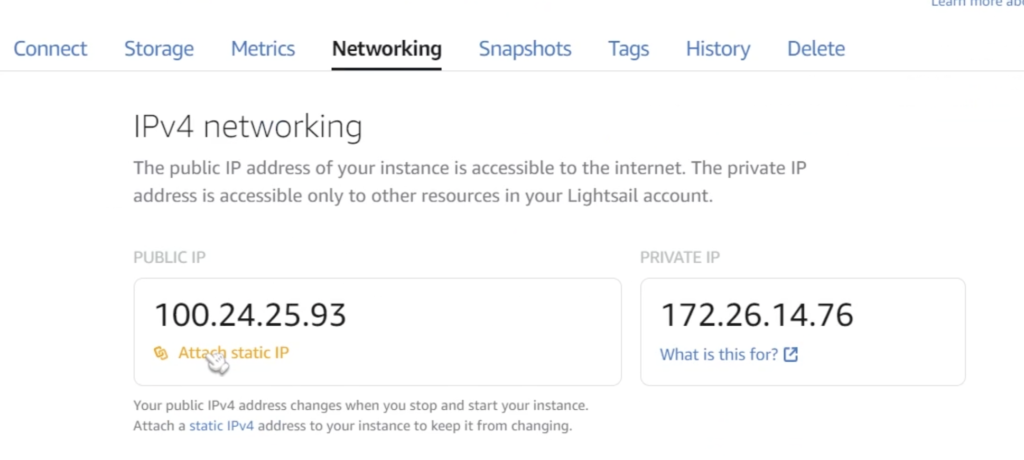This screenshot has height=460, width=1024.
Task: Select the Networking tab
Action: pyautogui.click(x=386, y=49)
